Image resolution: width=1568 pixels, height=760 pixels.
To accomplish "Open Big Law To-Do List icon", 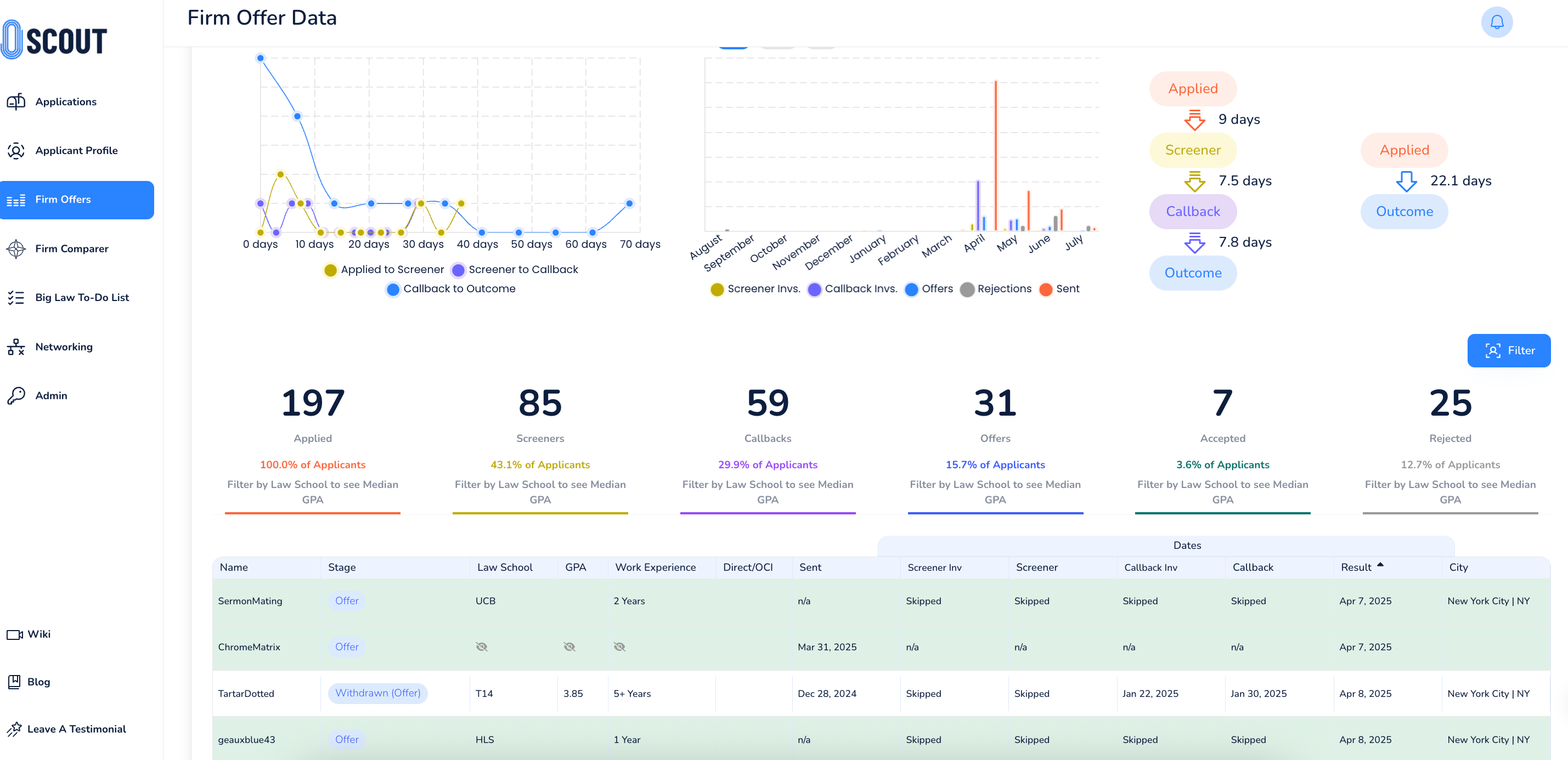I will point(16,298).
